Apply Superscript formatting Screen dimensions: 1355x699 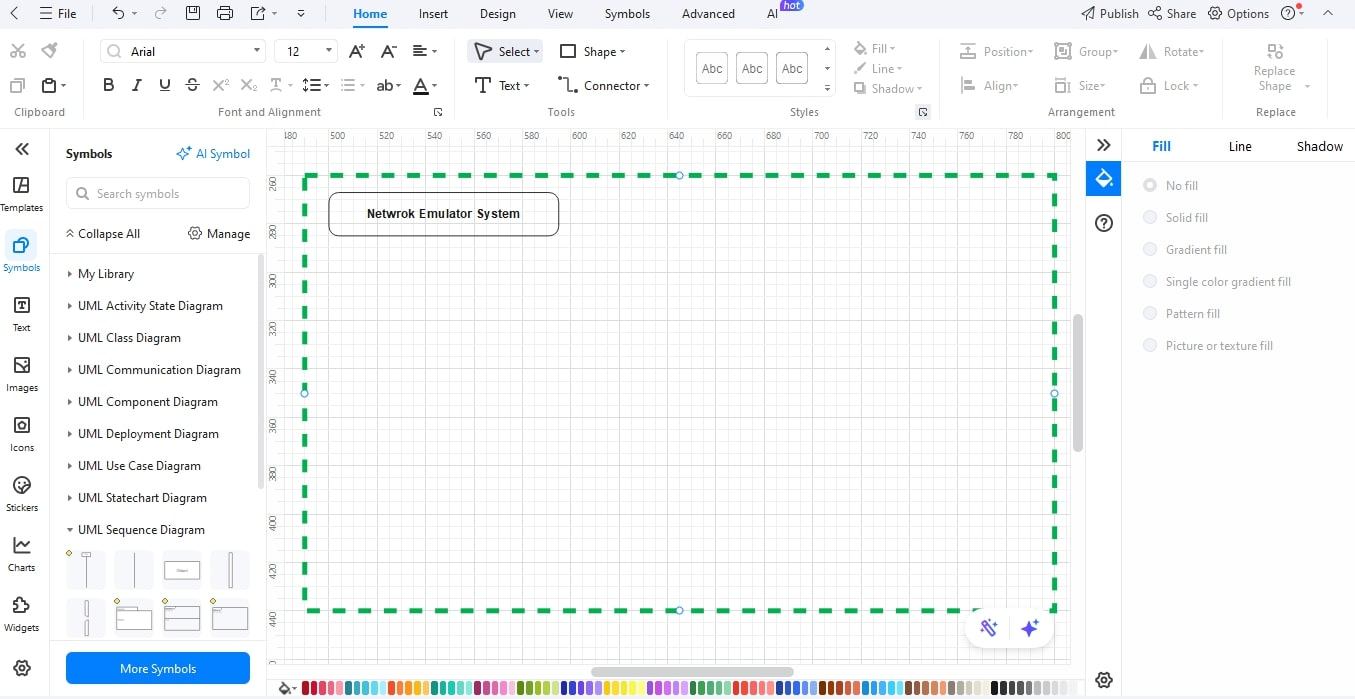click(221, 85)
